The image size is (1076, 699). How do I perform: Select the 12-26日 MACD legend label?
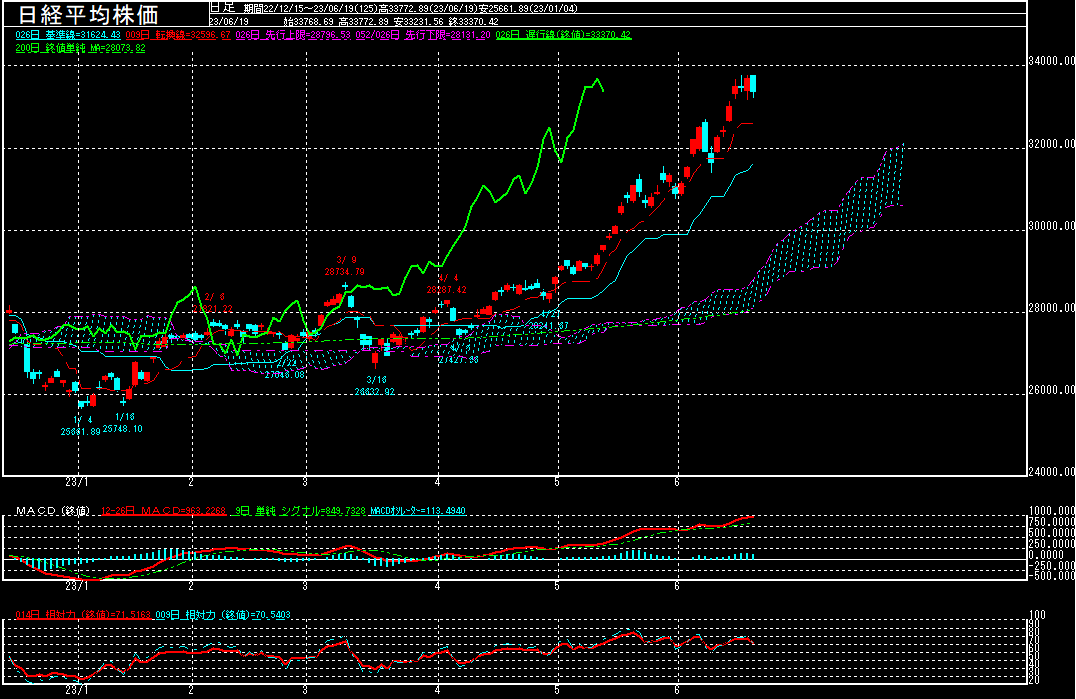coord(163,511)
